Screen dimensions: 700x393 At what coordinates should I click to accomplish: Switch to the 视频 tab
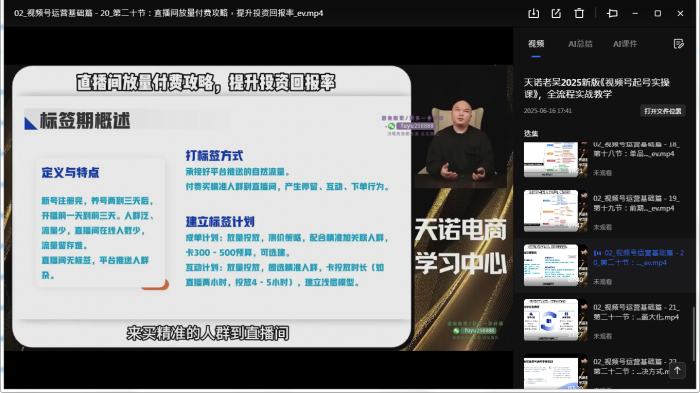click(536, 44)
